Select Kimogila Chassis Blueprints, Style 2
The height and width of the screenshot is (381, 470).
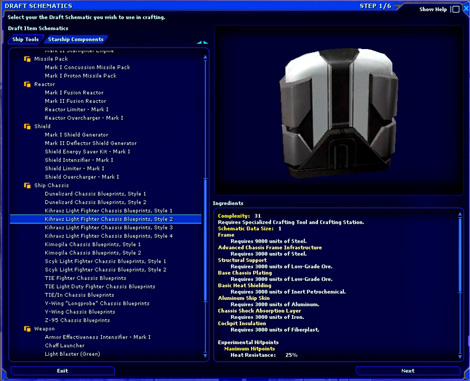[x=93, y=253]
